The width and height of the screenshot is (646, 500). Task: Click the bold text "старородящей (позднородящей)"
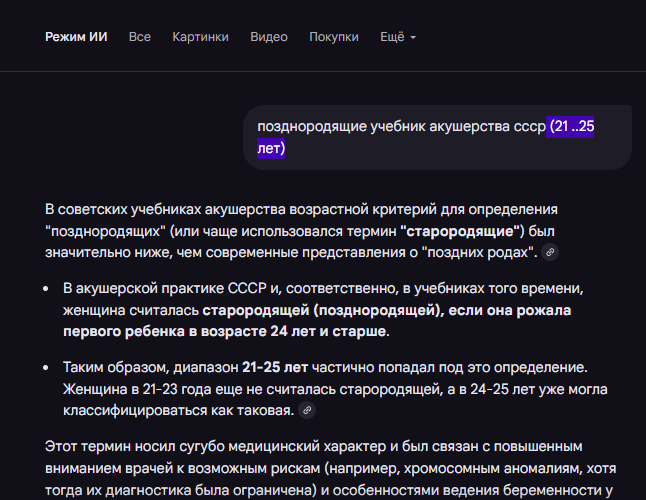(322, 310)
